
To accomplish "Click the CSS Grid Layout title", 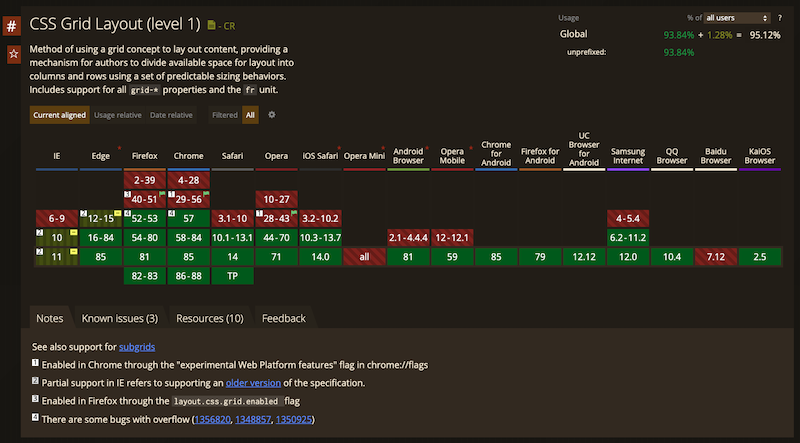I will point(115,24).
